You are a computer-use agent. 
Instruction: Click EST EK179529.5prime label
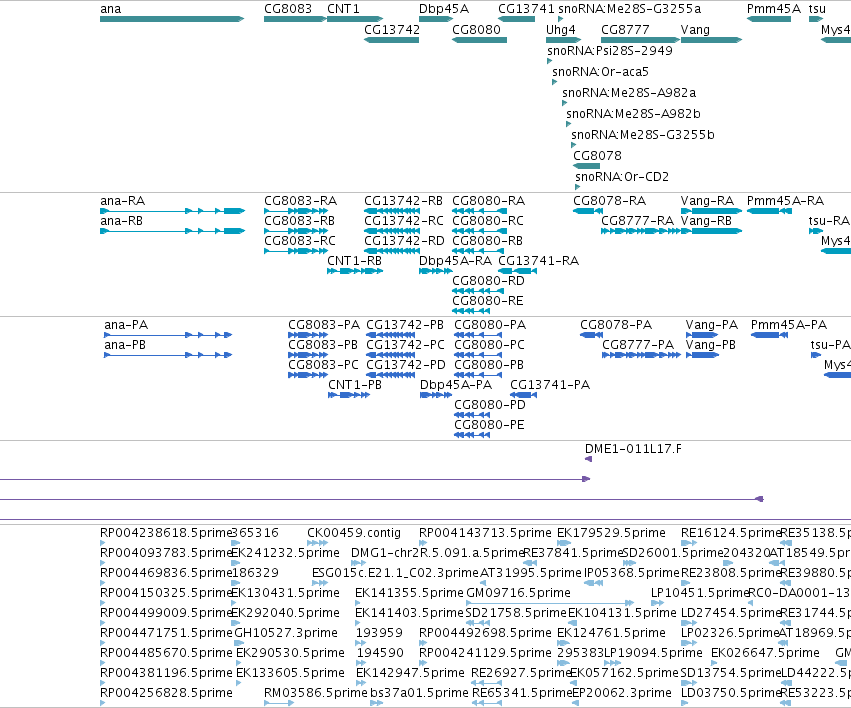611,533
